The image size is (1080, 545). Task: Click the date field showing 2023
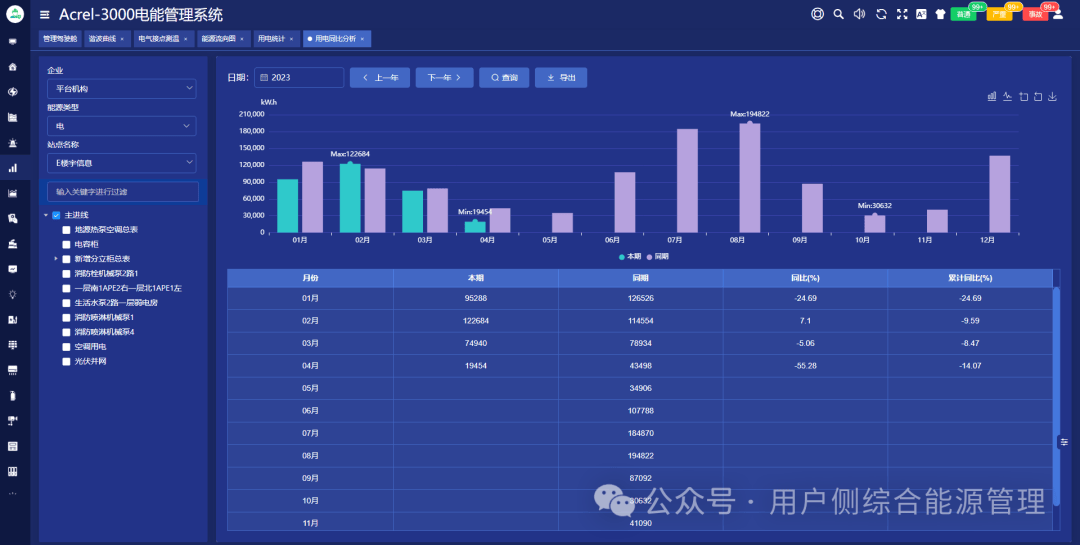point(299,78)
